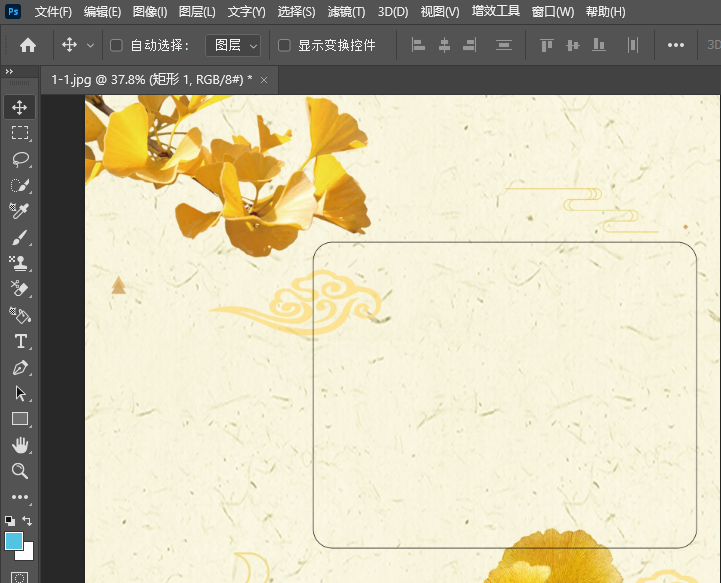Open the 视图(V) menu

(440, 11)
